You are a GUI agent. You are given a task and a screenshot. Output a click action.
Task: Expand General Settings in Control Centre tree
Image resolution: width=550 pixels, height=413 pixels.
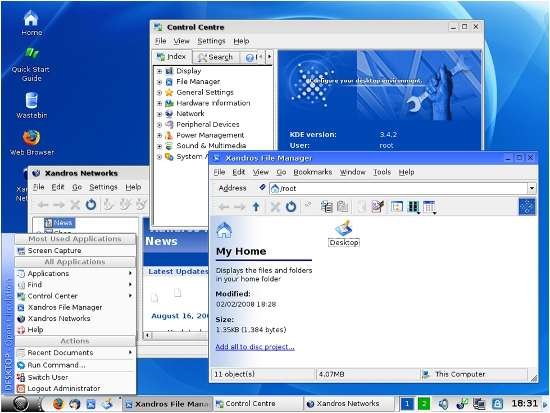pyautogui.click(x=159, y=93)
